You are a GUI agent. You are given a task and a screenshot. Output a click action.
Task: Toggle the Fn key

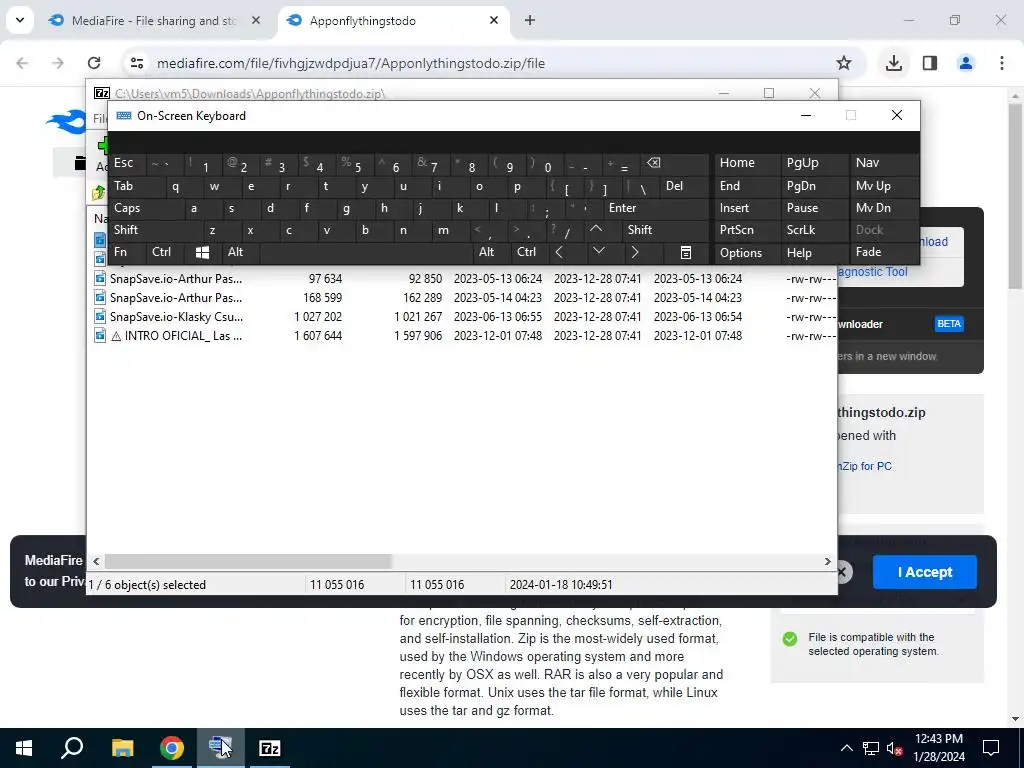pyautogui.click(x=126, y=252)
